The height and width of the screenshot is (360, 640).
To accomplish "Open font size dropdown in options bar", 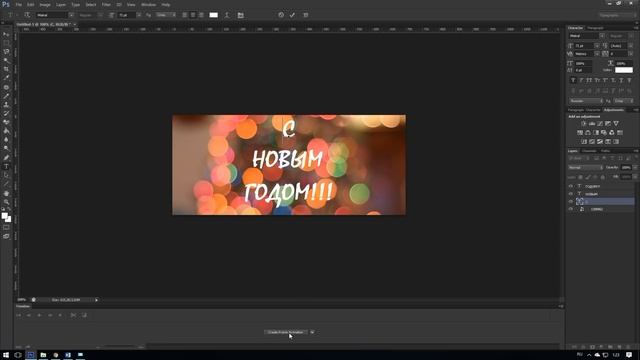I will point(139,15).
